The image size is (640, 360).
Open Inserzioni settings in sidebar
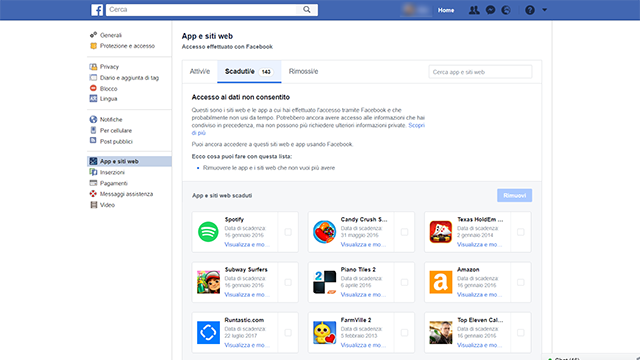(112, 172)
